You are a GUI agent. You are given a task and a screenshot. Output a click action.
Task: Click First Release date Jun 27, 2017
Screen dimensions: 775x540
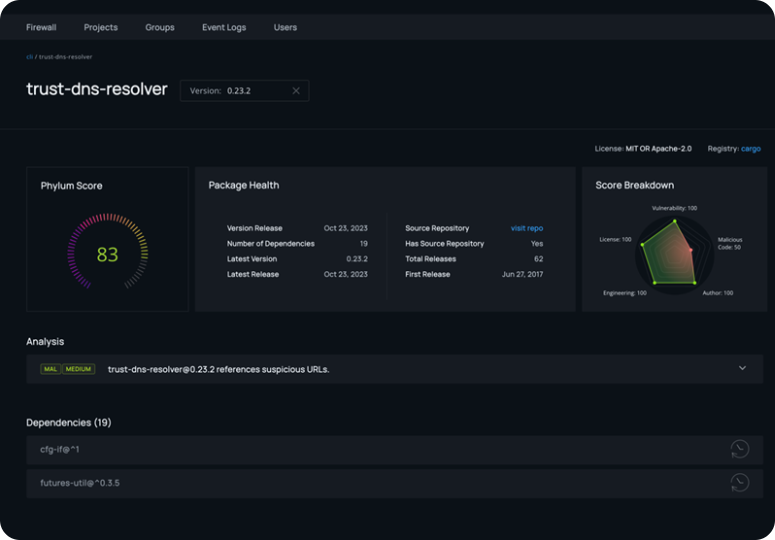(x=522, y=274)
